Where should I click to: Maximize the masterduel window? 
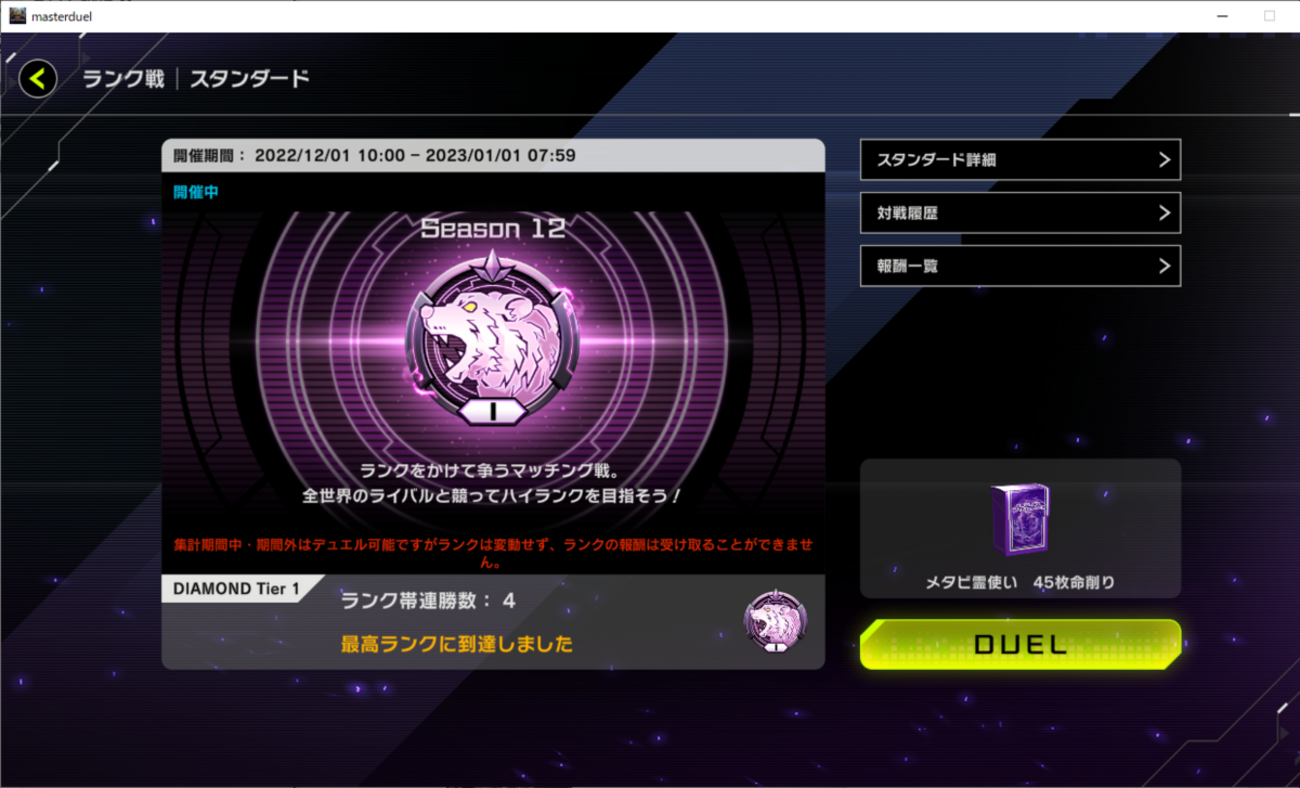point(1269,16)
